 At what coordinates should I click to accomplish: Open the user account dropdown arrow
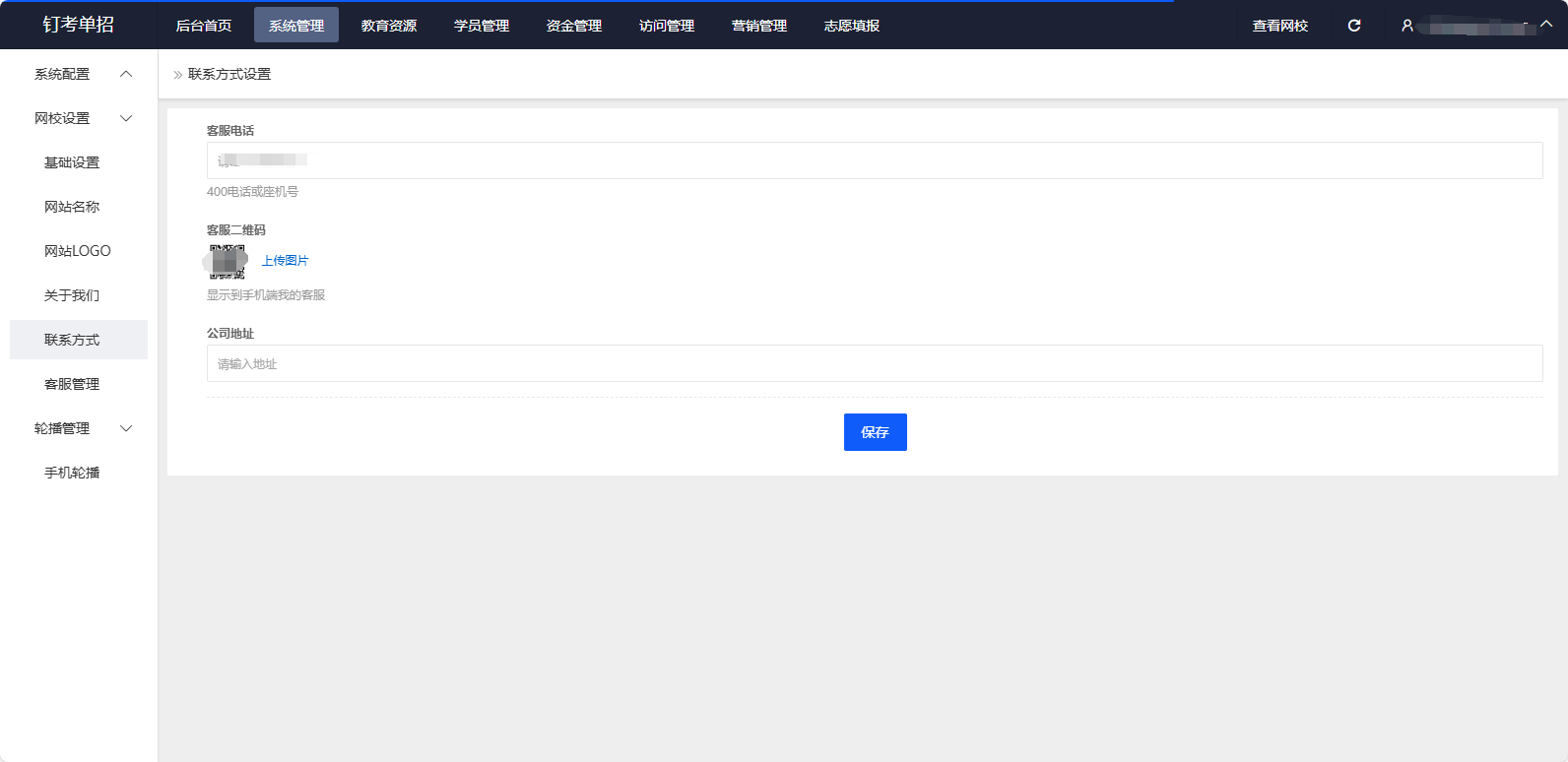pos(1546,25)
